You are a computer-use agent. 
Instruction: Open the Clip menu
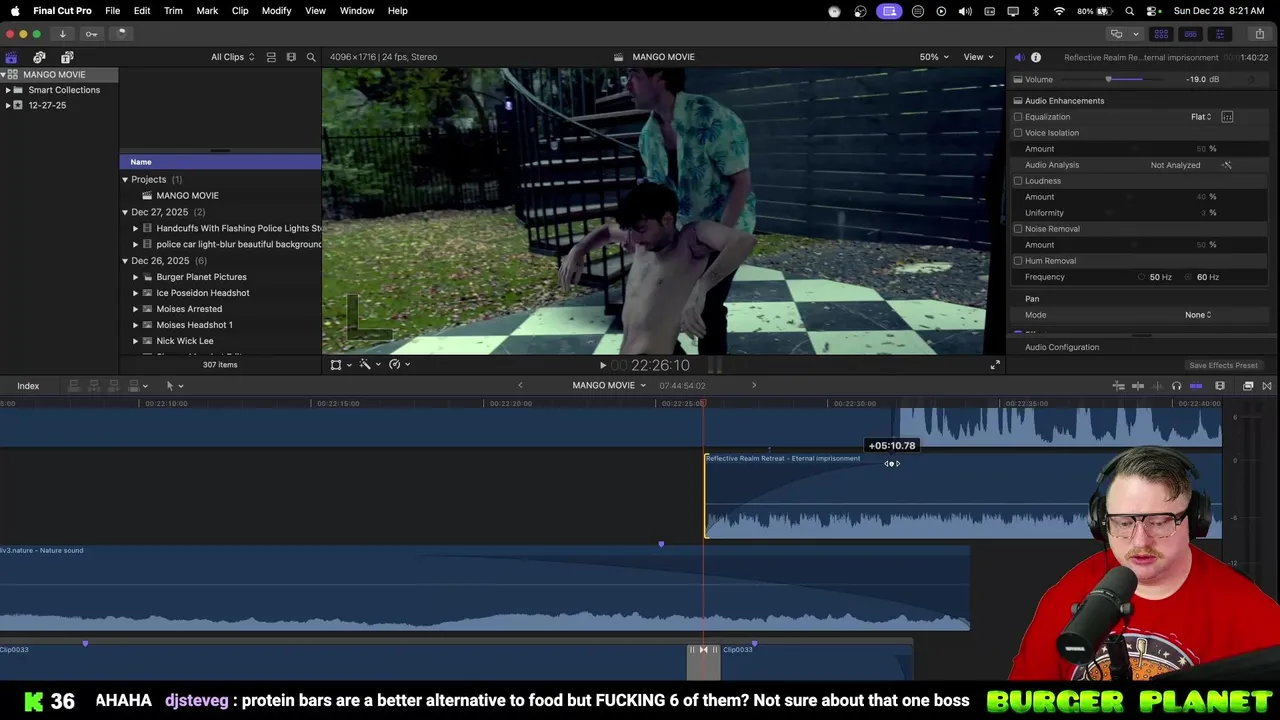(x=240, y=11)
